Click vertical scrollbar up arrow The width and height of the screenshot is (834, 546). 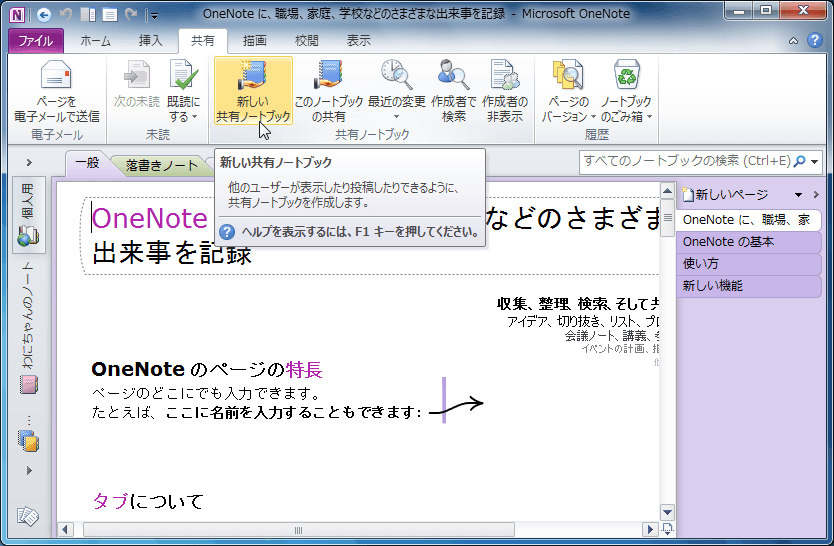tap(667, 191)
